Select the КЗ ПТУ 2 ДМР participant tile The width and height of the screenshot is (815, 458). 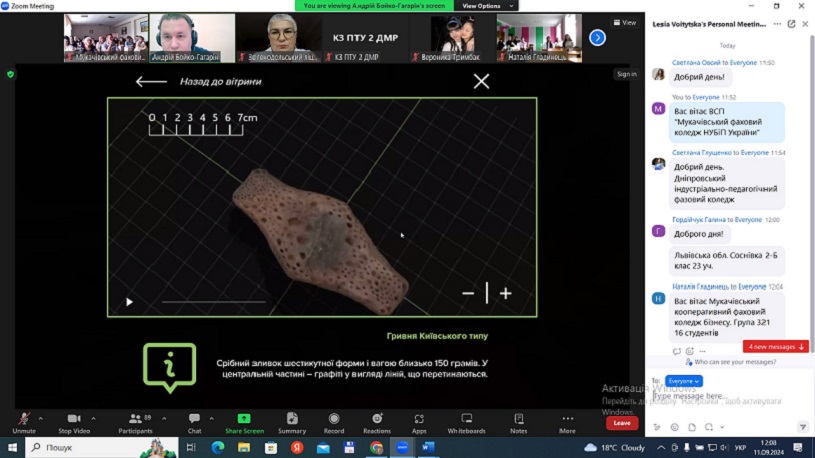[365, 38]
